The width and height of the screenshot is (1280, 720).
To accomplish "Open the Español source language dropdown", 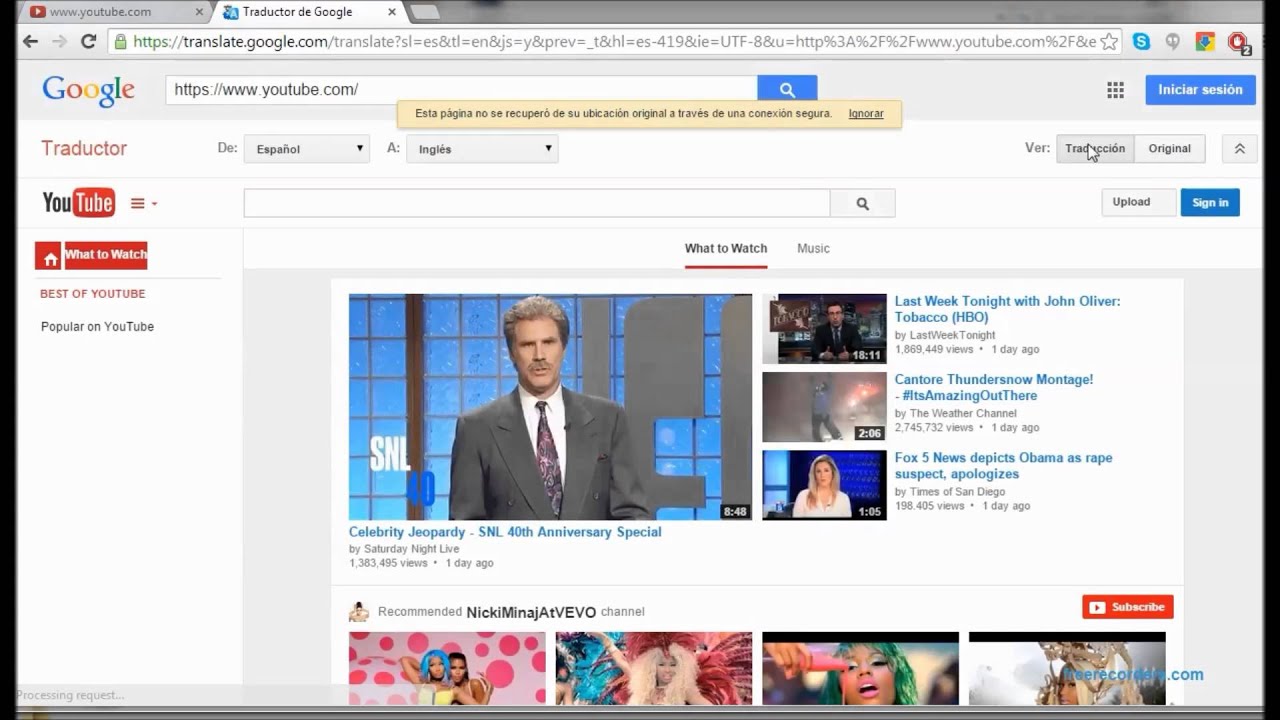I will click(307, 149).
